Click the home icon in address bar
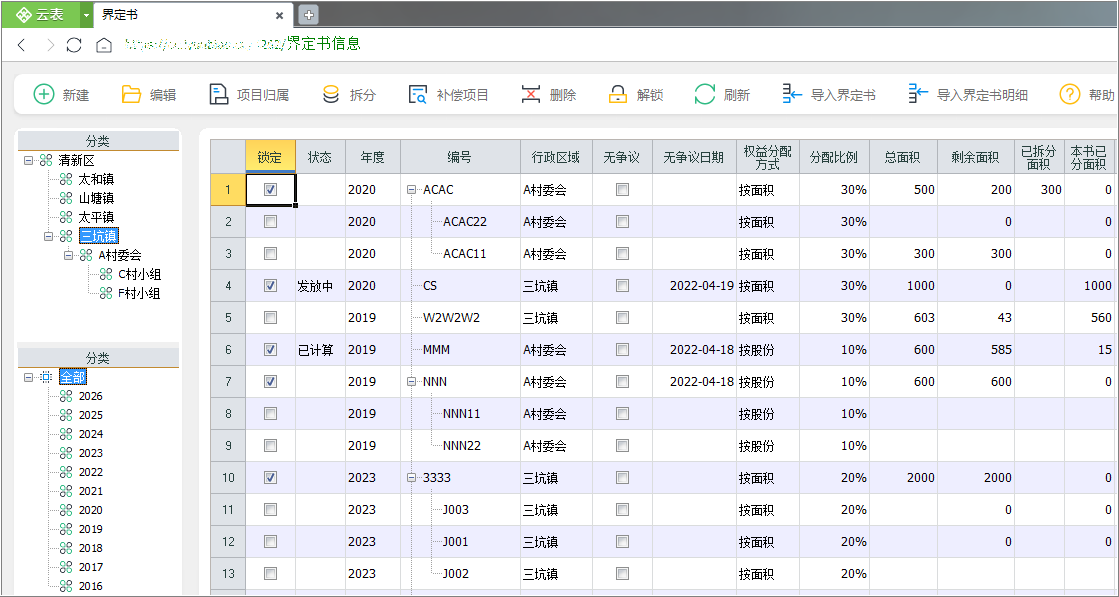Screen dimensions: 1119x597 click(x=104, y=45)
